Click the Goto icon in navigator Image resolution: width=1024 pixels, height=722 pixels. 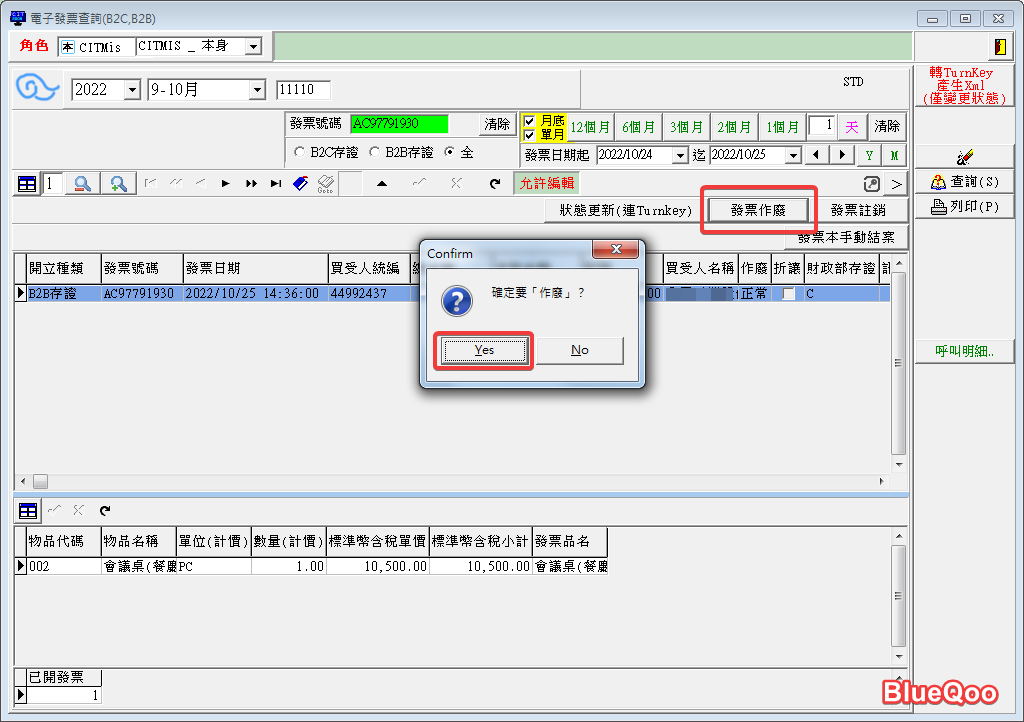tap(325, 183)
